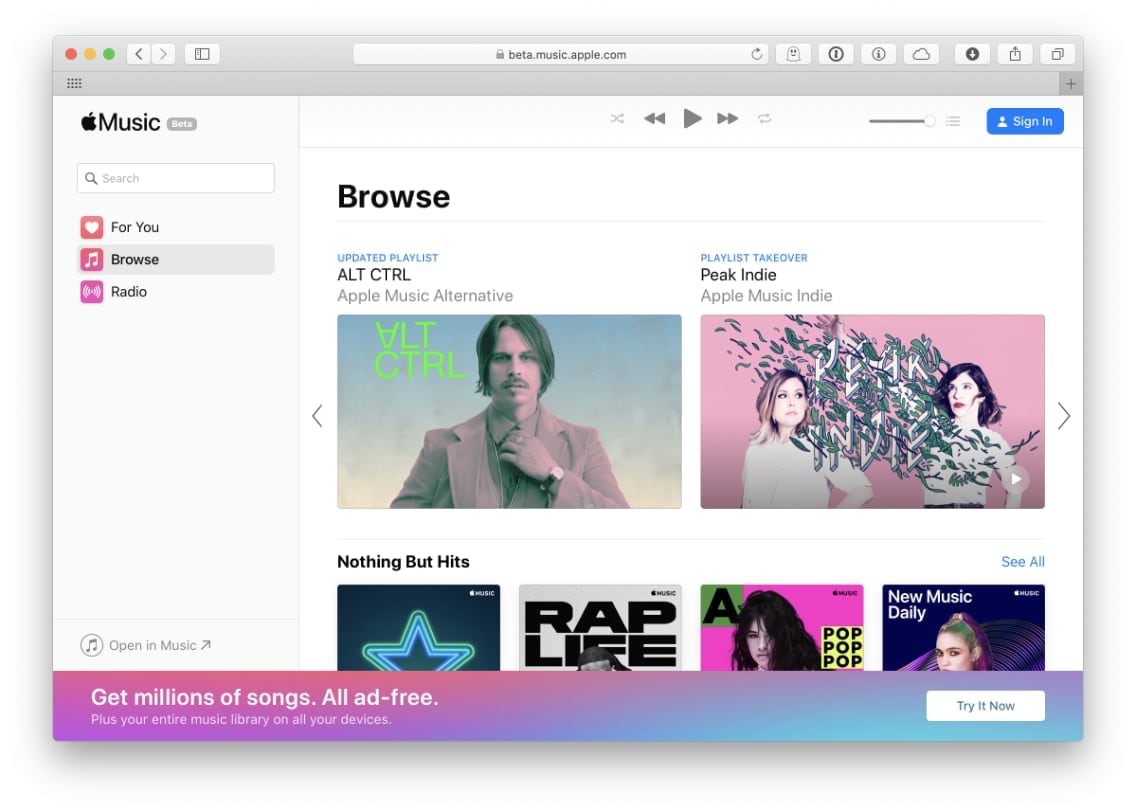Click the Apple Music logo
Image resolution: width=1136 pixels, height=811 pixels.
120,122
